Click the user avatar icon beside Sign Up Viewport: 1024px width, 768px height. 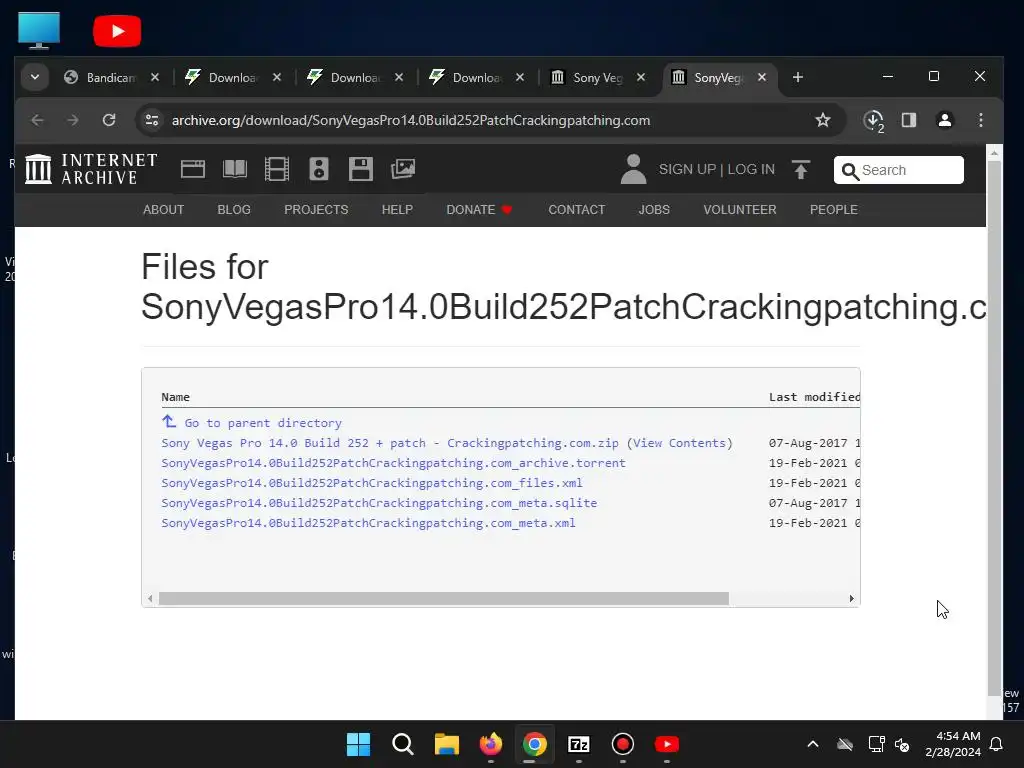tap(633, 169)
